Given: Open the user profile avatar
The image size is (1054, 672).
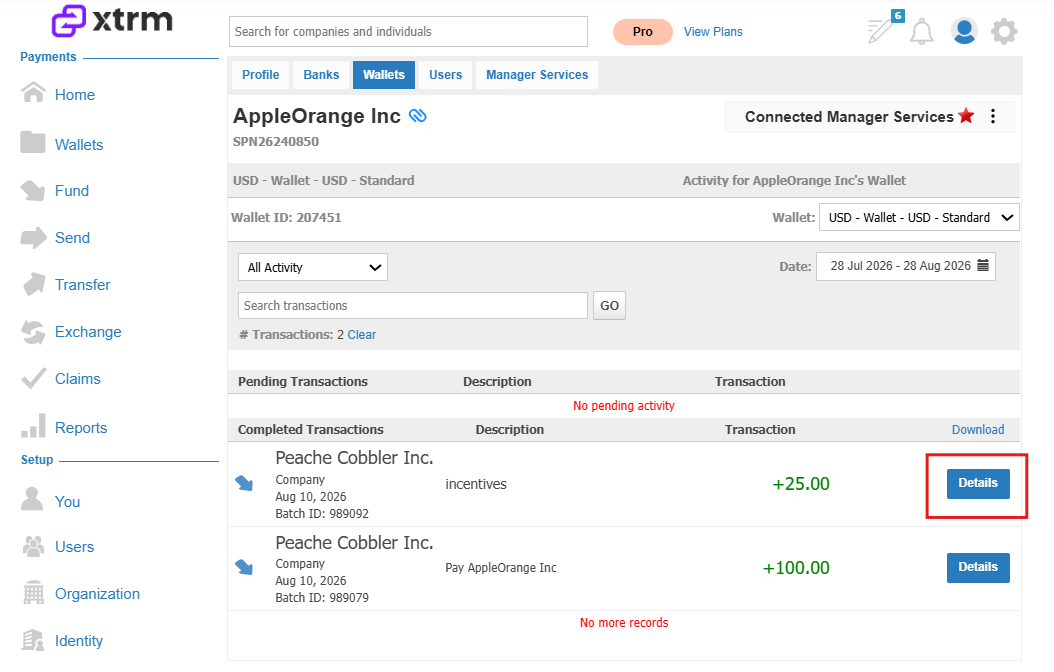Looking at the screenshot, I should click(964, 31).
